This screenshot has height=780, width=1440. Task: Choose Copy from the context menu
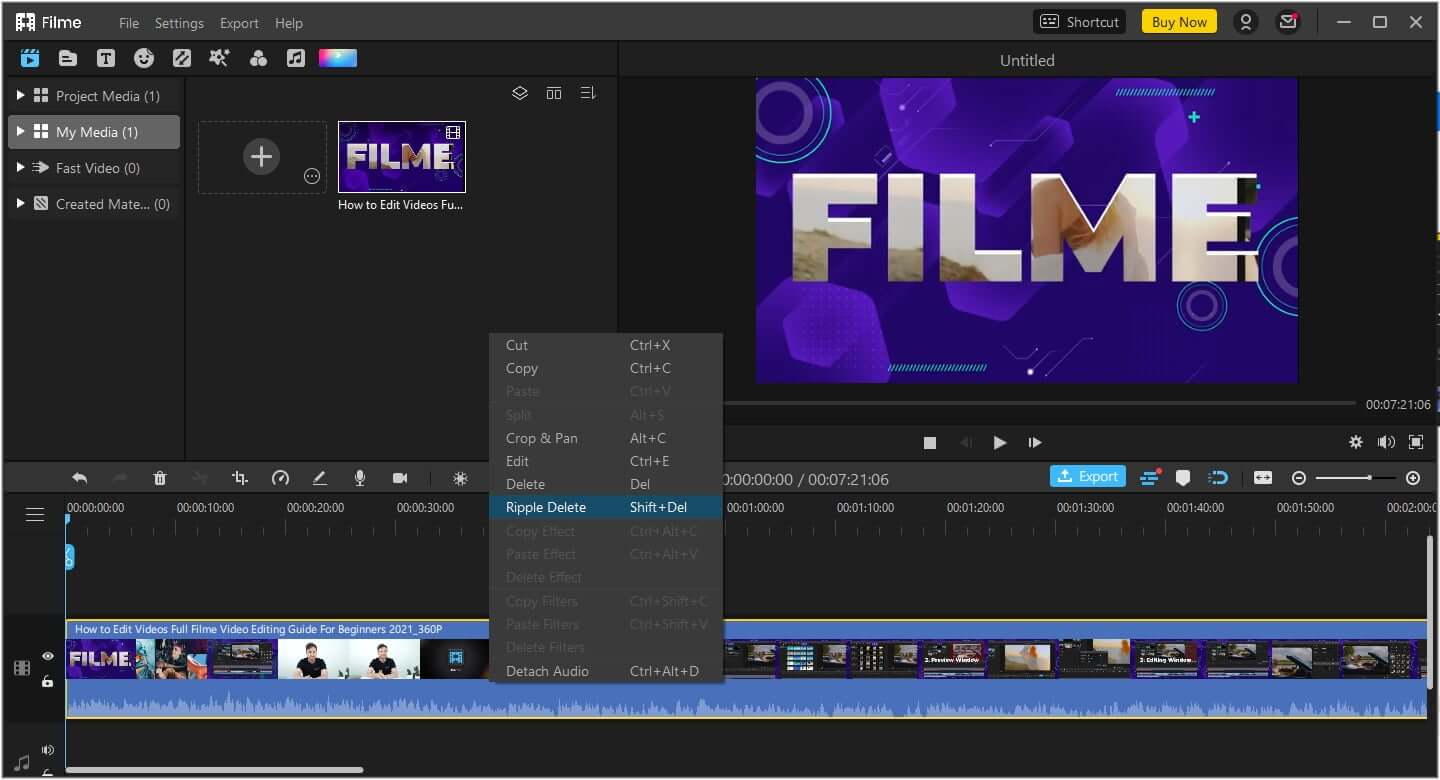point(606,368)
